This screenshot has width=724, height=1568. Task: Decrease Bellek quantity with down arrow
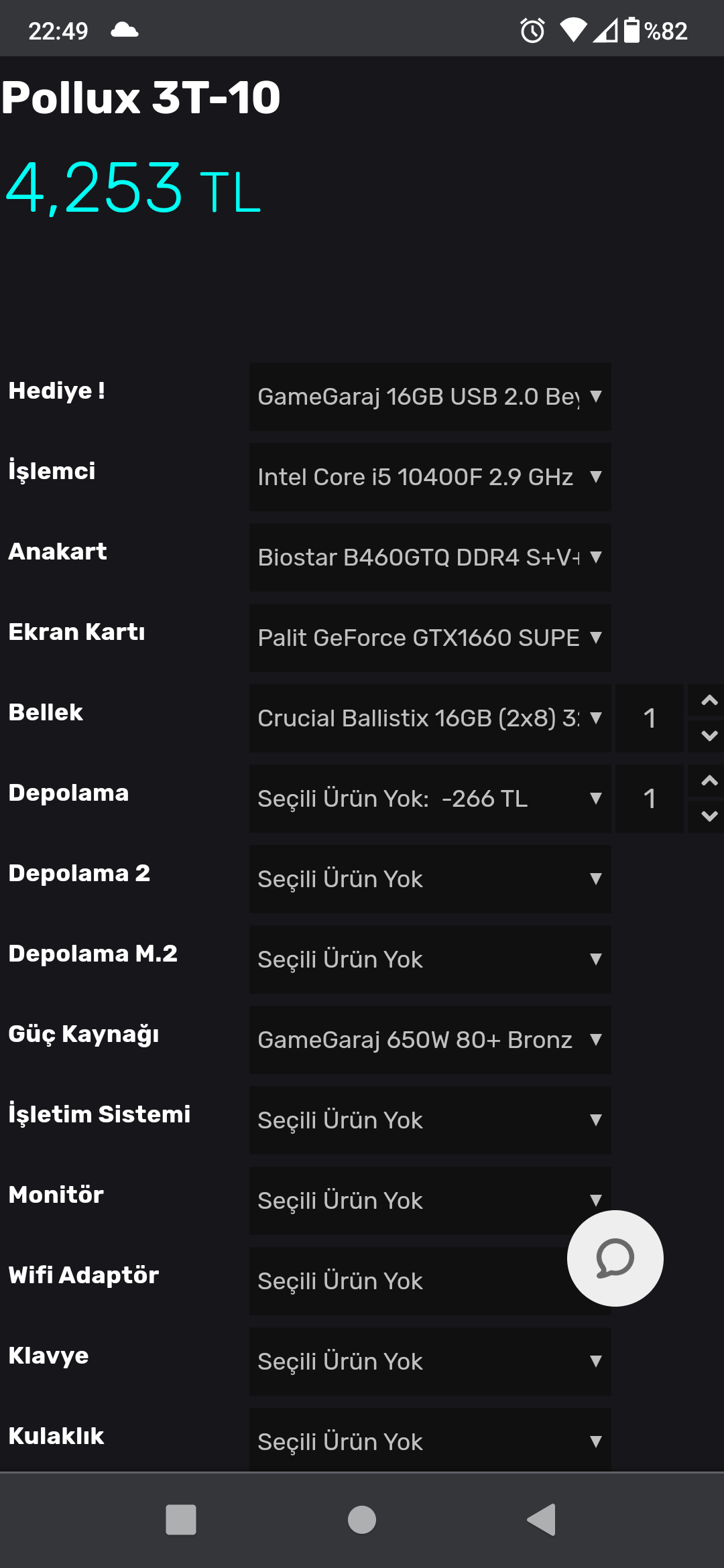(x=709, y=736)
